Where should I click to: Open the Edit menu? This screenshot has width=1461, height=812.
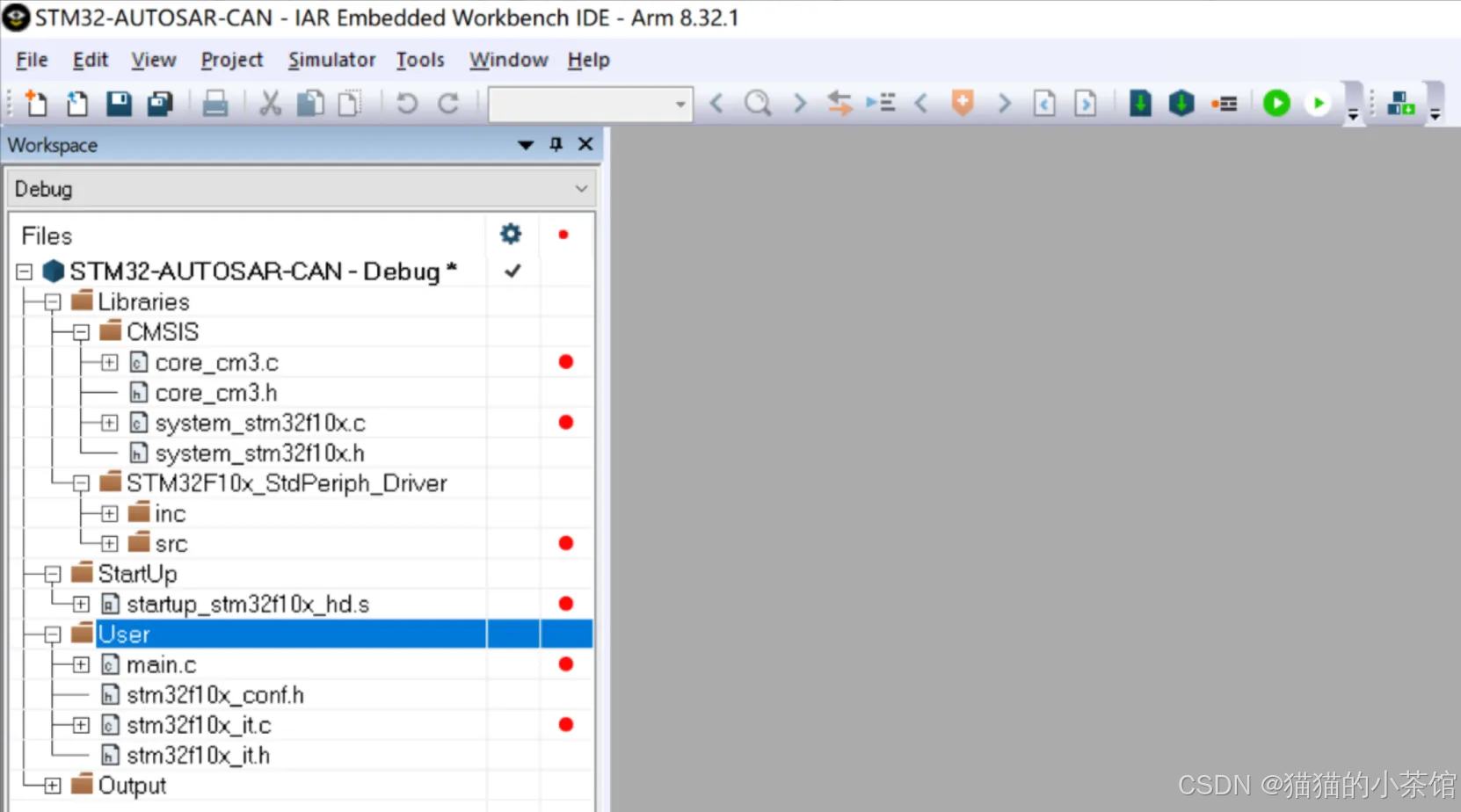point(91,60)
